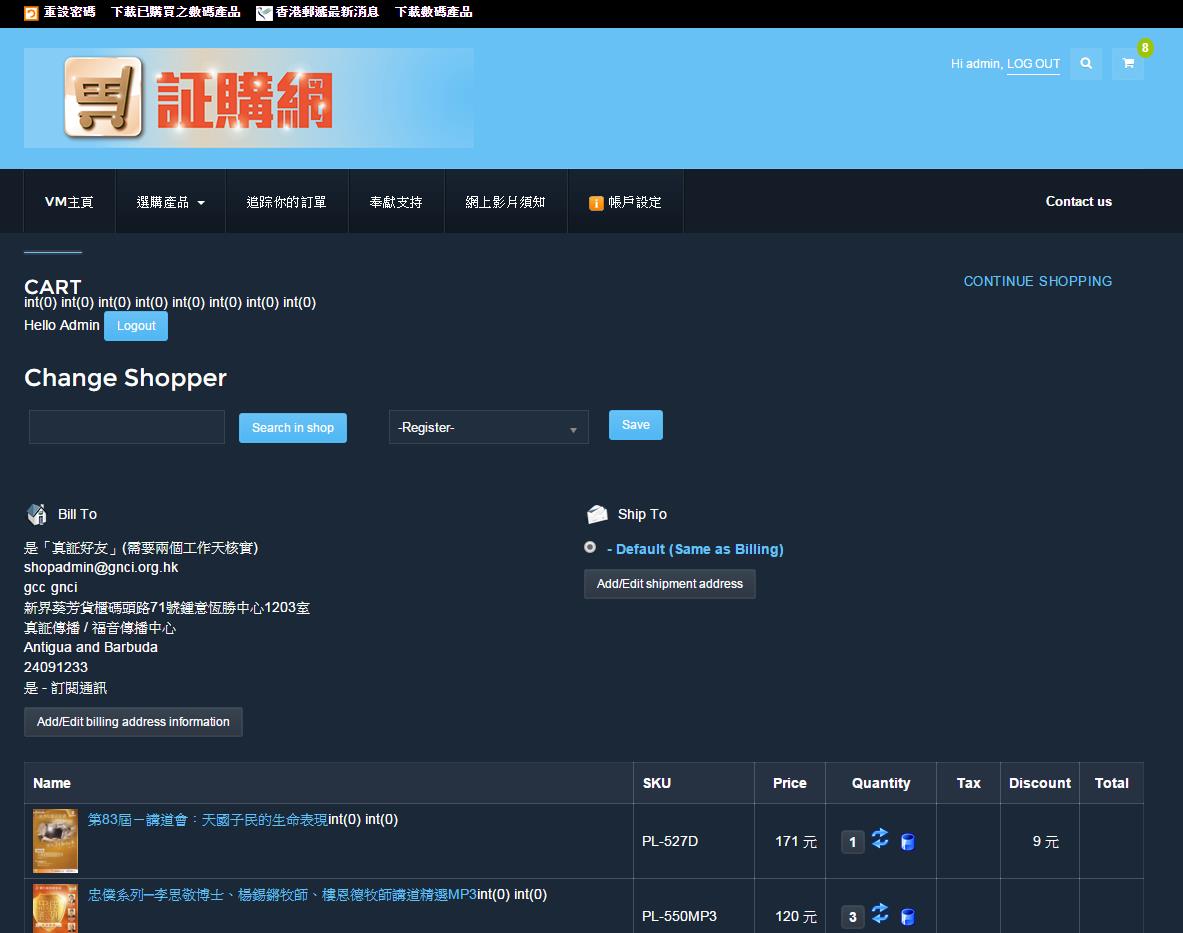Click the update quantity icon for PL-527D
The height and width of the screenshot is (933, 1183).
pos(880,839)
